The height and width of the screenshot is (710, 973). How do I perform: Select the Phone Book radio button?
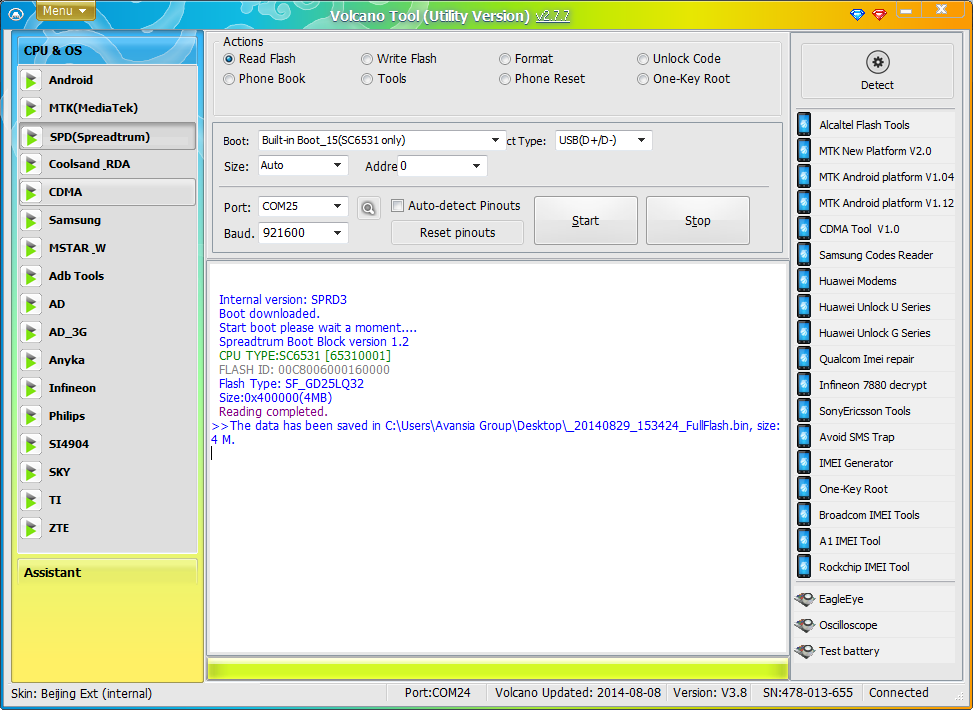[x=229, y=79]
